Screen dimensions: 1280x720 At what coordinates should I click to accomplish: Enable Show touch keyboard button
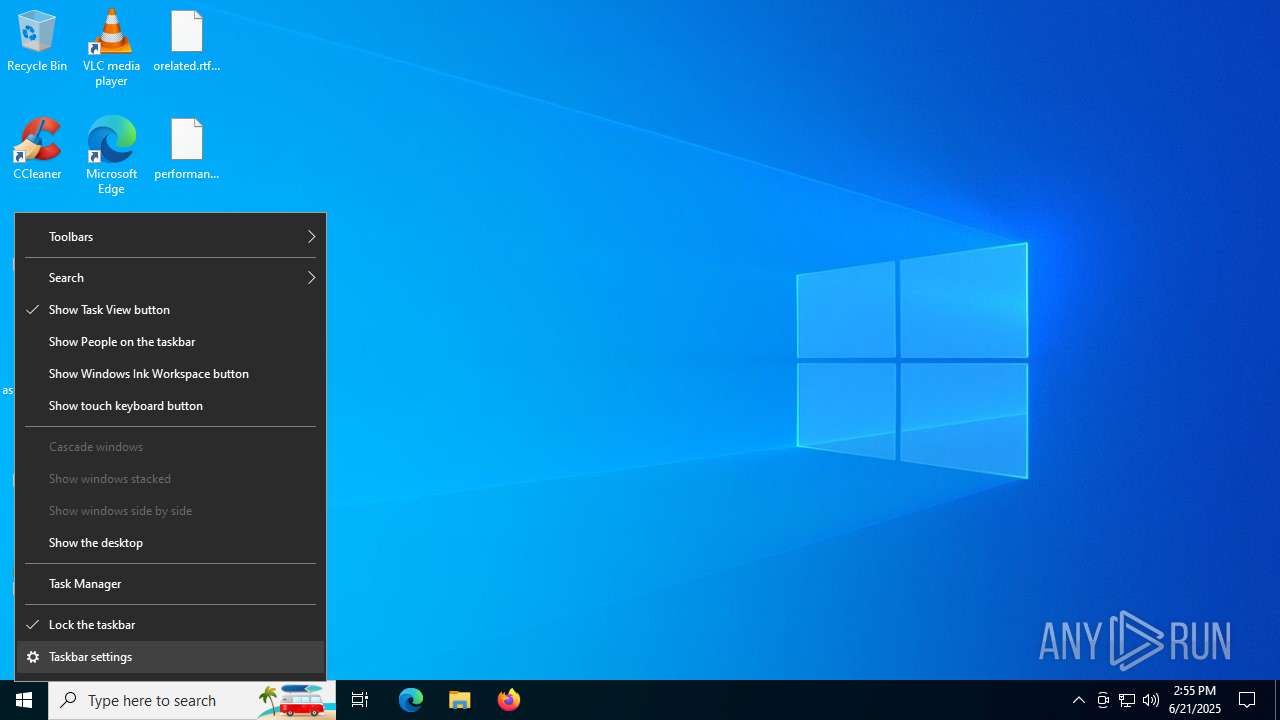point(171,406)
